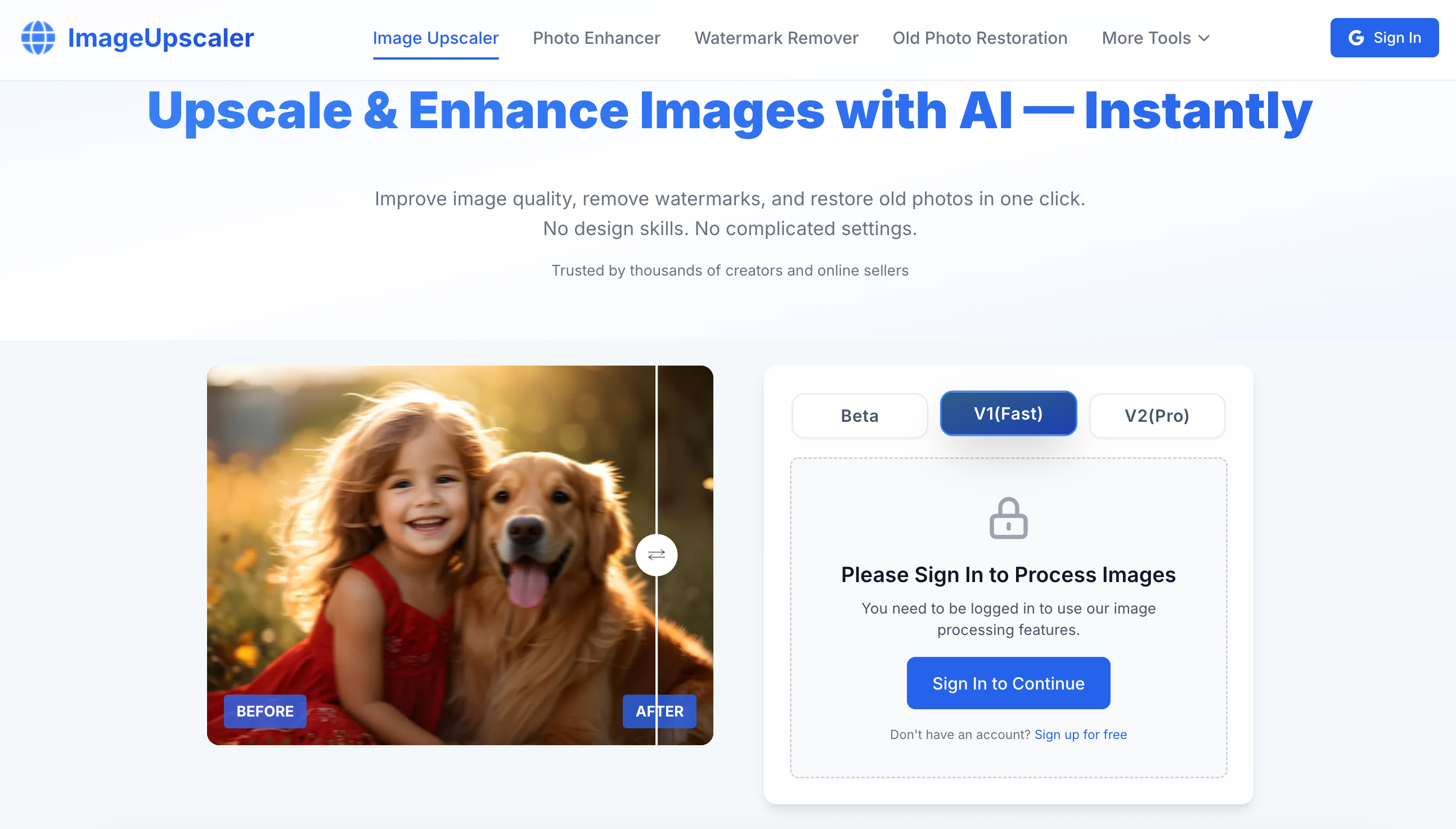Click the Sign In to Continue button

(1008, 683)
